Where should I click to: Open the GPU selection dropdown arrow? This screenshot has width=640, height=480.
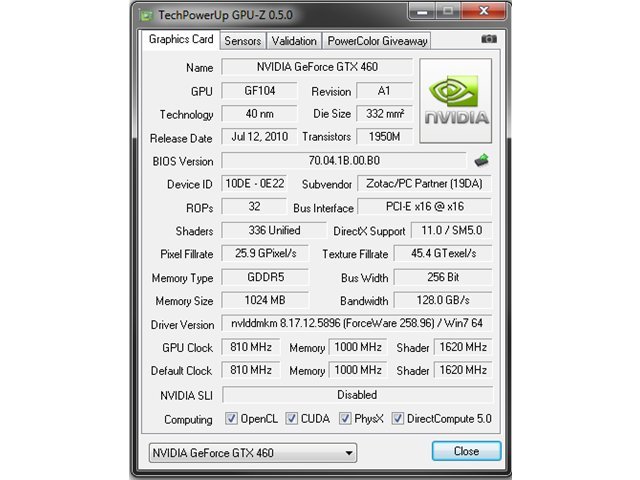[349, 453]
